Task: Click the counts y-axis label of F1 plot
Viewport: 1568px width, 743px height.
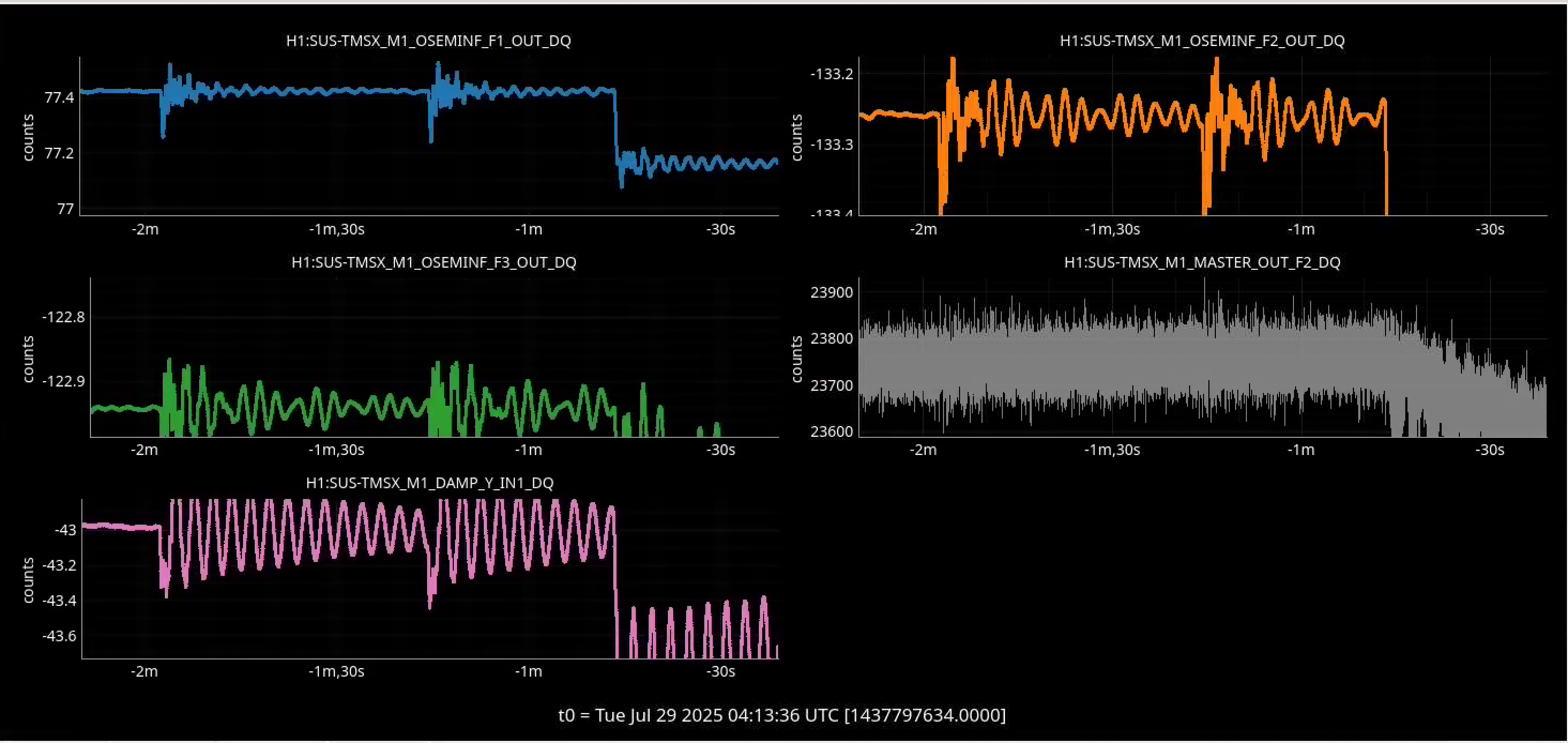Action: point(28,138)
